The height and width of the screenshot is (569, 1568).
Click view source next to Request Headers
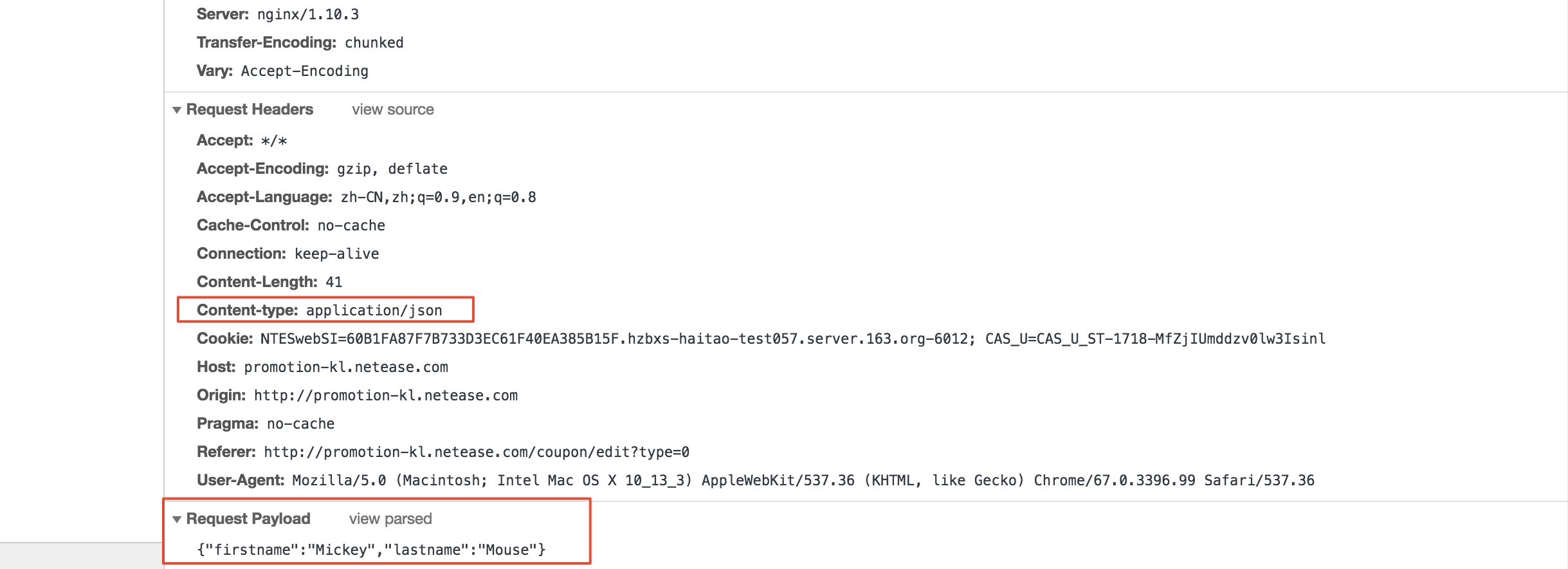392,109
